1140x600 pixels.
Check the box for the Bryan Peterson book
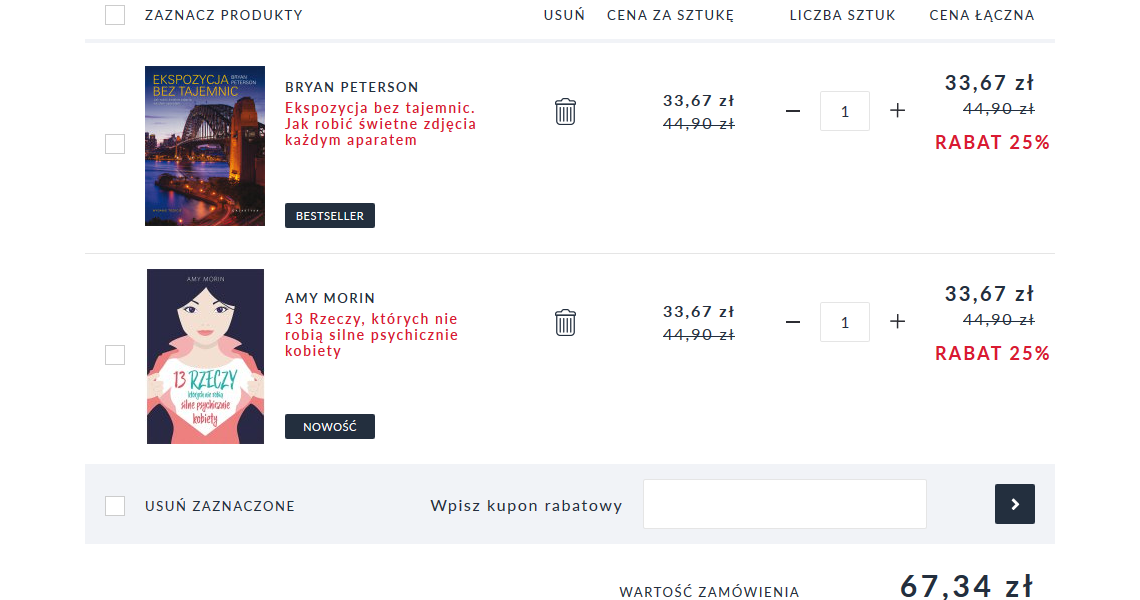click(x=115, y=144)
